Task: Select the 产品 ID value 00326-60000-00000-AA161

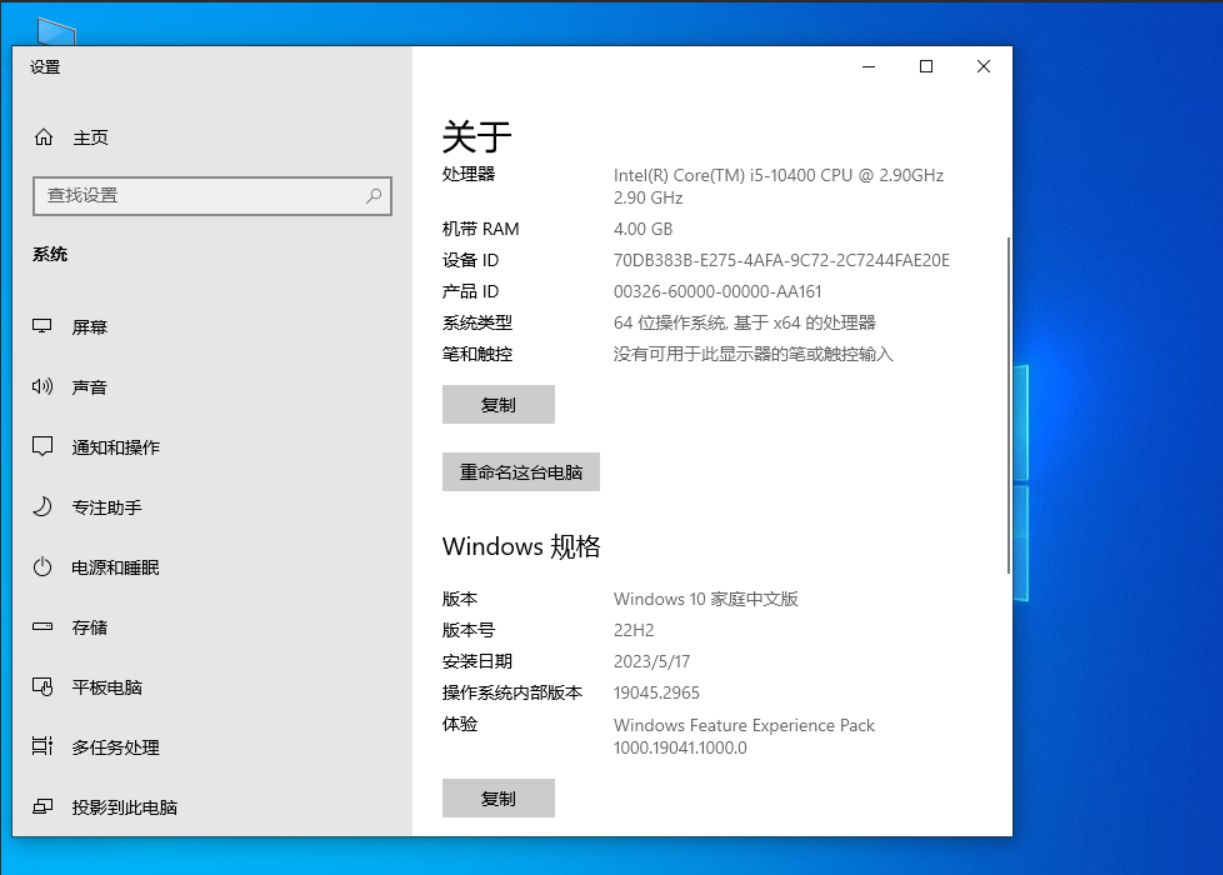Action: coord(717,292)
